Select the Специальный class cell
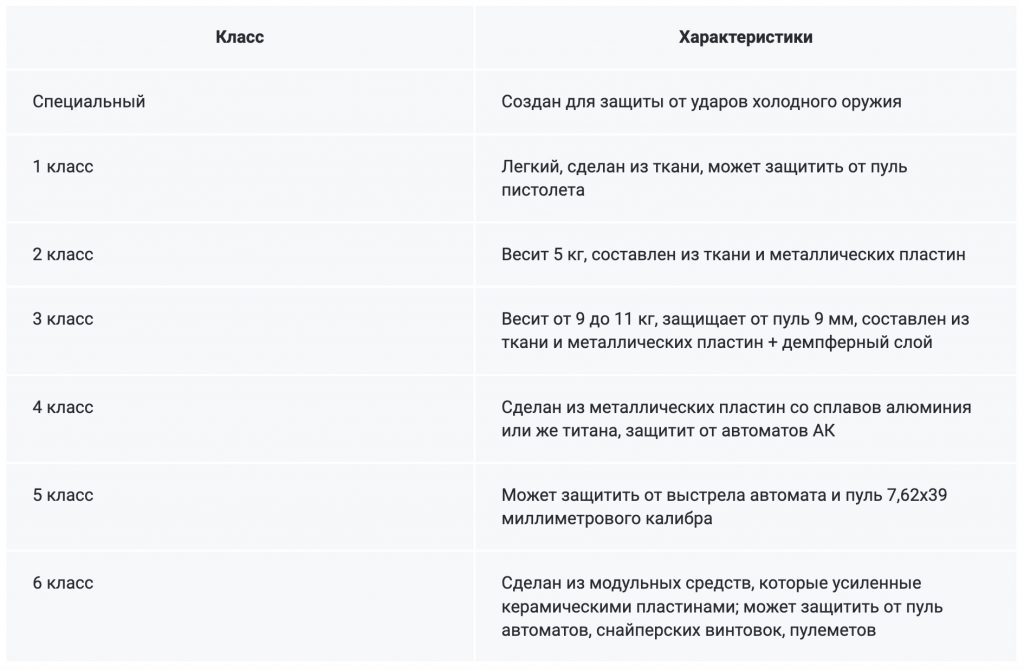This screenshot has width=1024, height=670. [240, 102]
